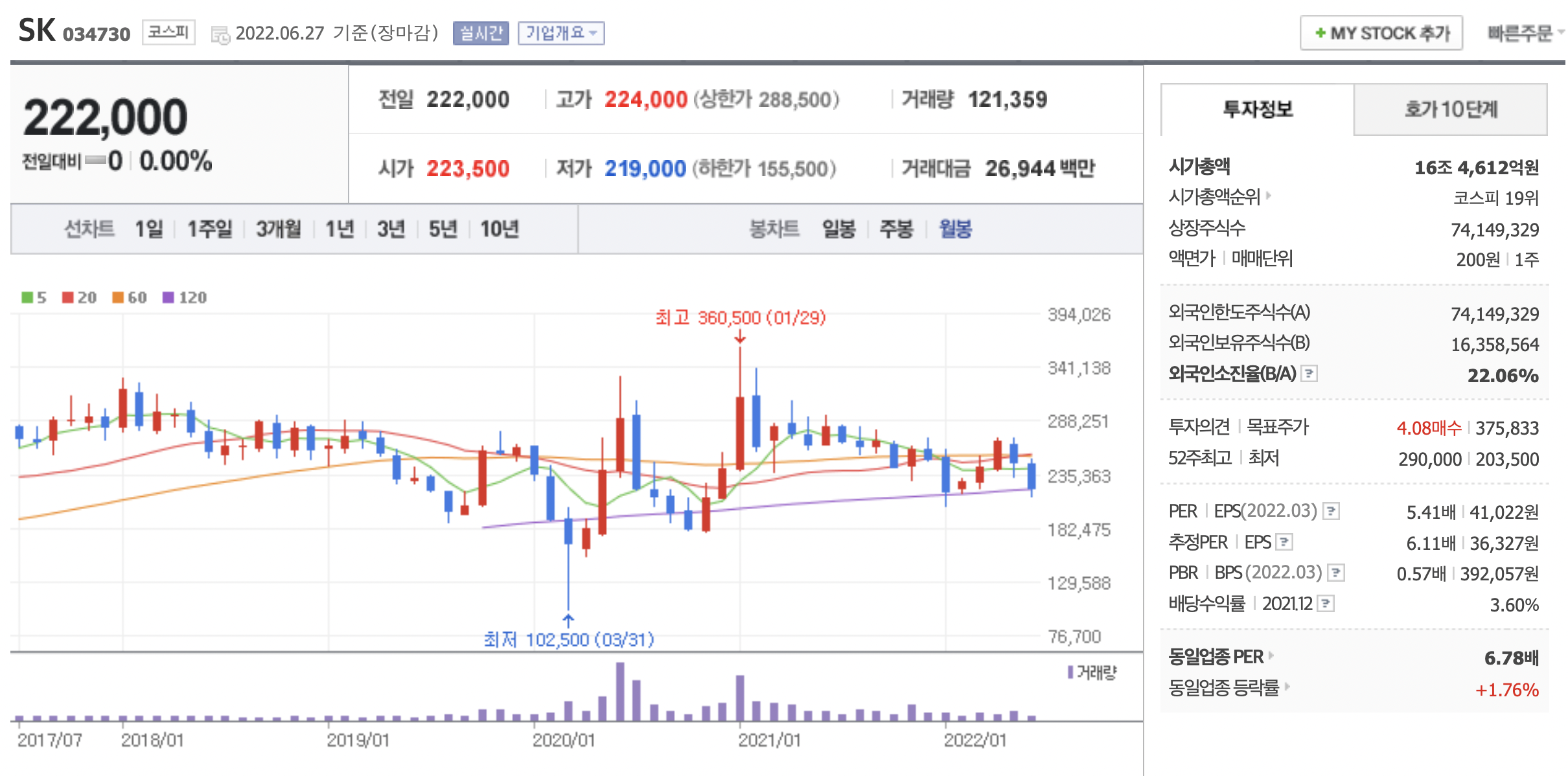Image resolution: width=1568 pixels, height=776 pixels.
Task: Select the 주봉 candle chart
Action: pyautogui.click(x=897, y=229)
